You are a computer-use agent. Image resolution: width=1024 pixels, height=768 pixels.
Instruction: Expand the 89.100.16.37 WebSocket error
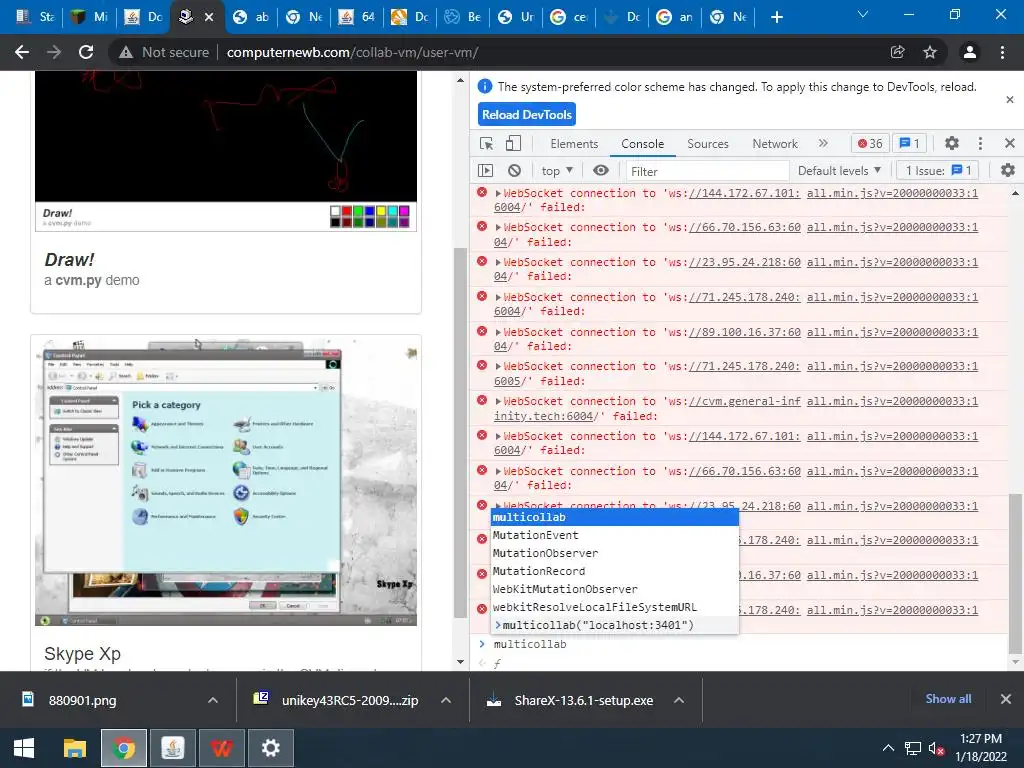coord(498,332)
